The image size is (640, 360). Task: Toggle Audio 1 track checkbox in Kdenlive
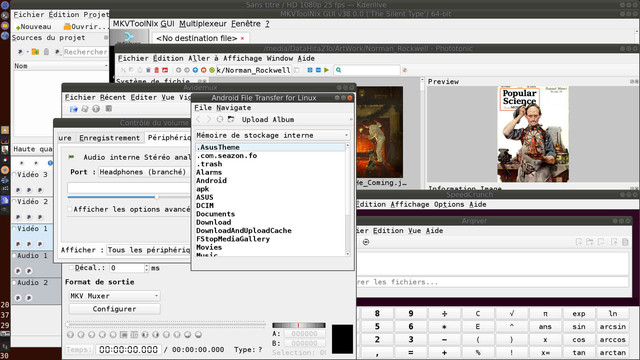[14, 256]
